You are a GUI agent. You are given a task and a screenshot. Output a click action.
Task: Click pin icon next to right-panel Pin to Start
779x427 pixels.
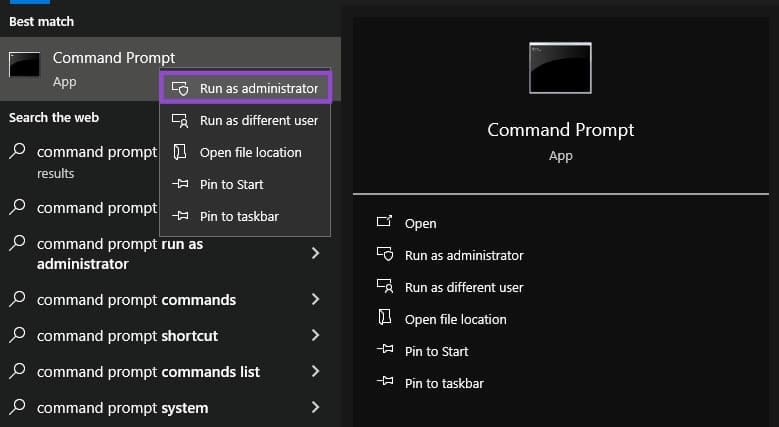tap(385, 349)
